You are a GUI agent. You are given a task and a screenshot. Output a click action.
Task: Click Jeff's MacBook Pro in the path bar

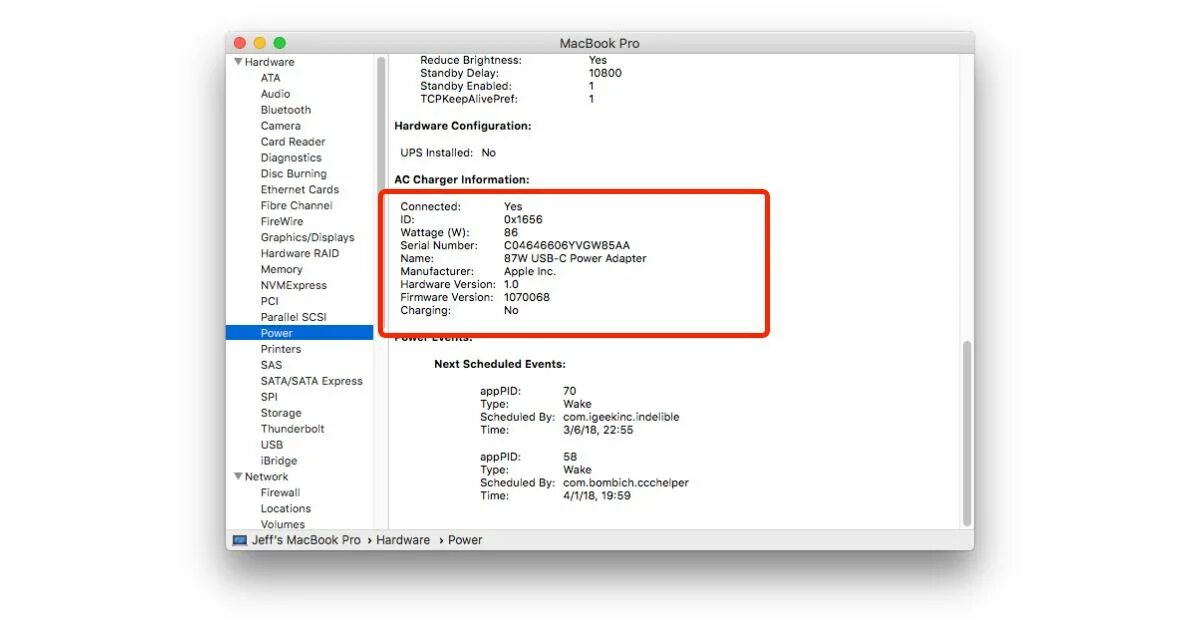point(306,540)
